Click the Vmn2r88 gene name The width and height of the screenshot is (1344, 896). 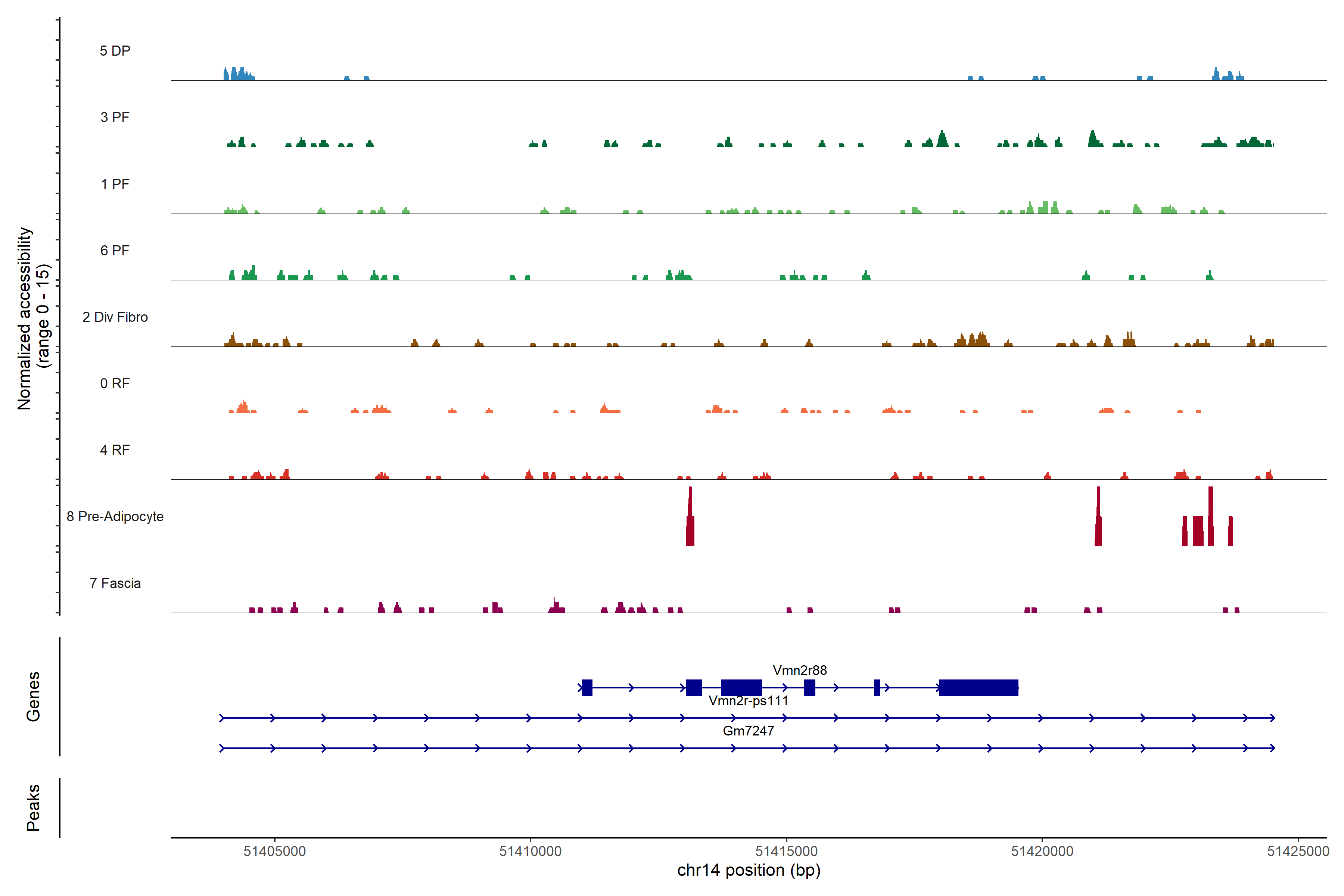799,670
